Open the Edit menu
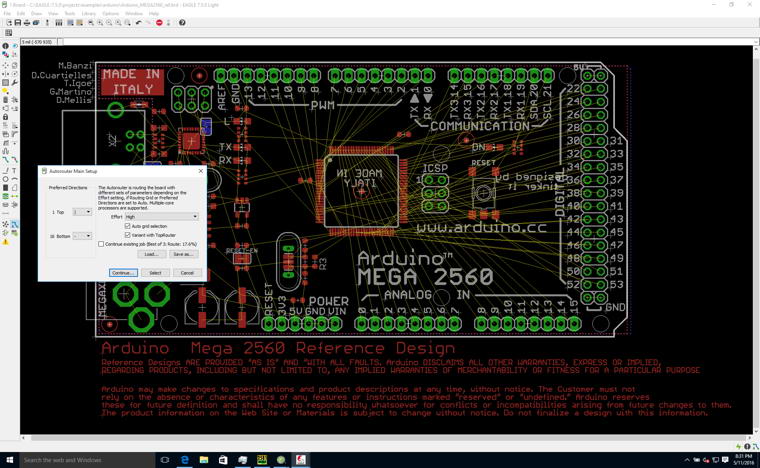 21,14
